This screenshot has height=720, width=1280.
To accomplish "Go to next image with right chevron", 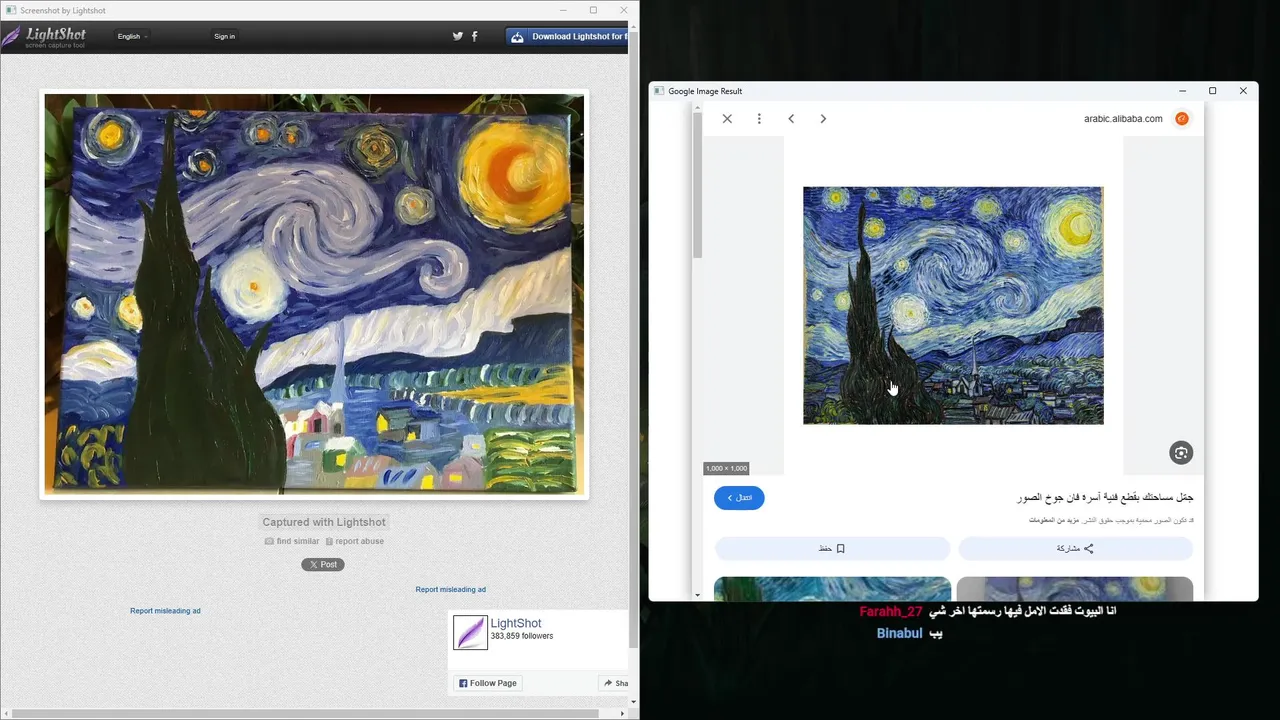I will pyautogui.click(x=823, y=119).
